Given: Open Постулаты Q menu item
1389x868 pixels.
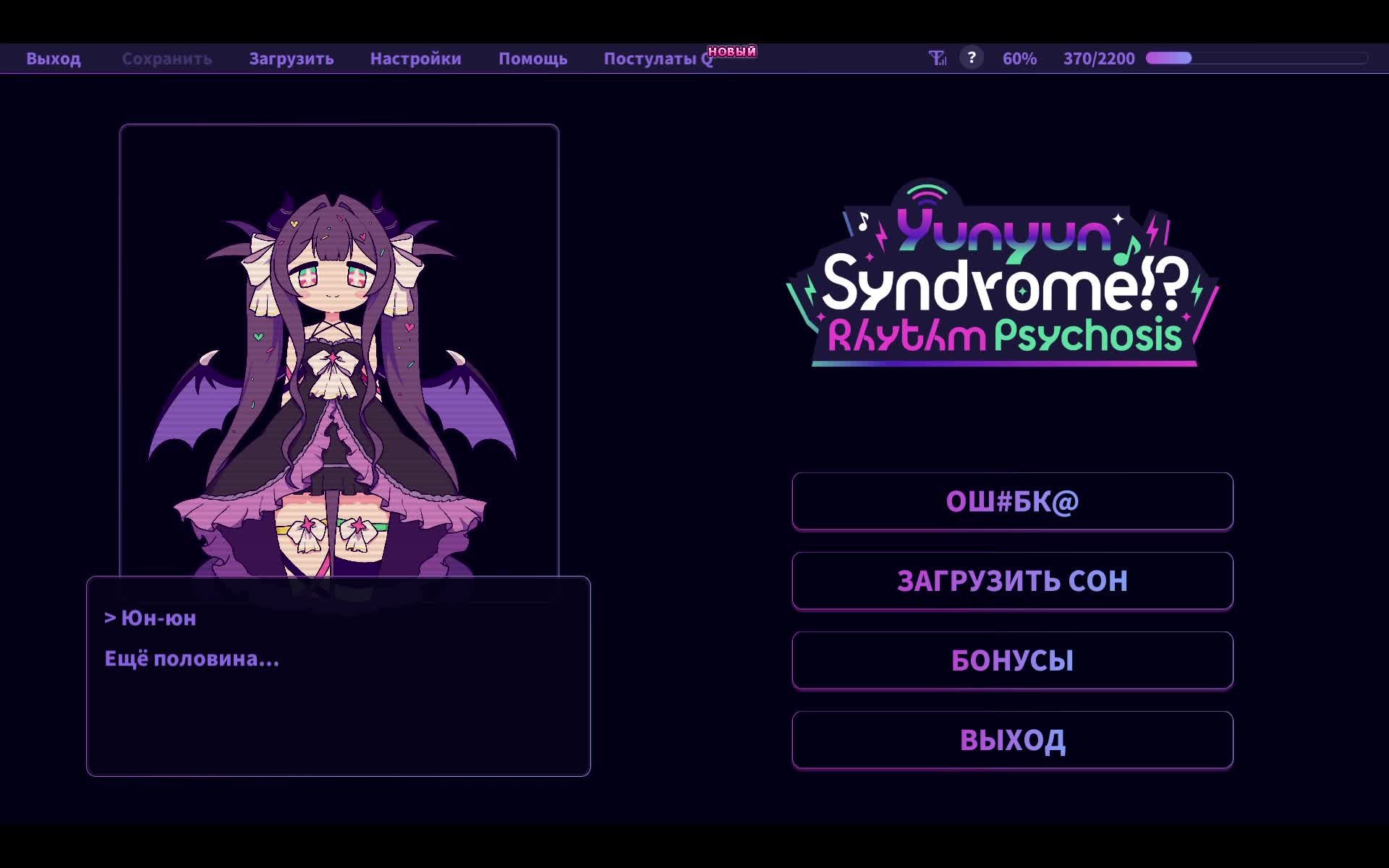Looking at the screenshot, I should point(658,59).
